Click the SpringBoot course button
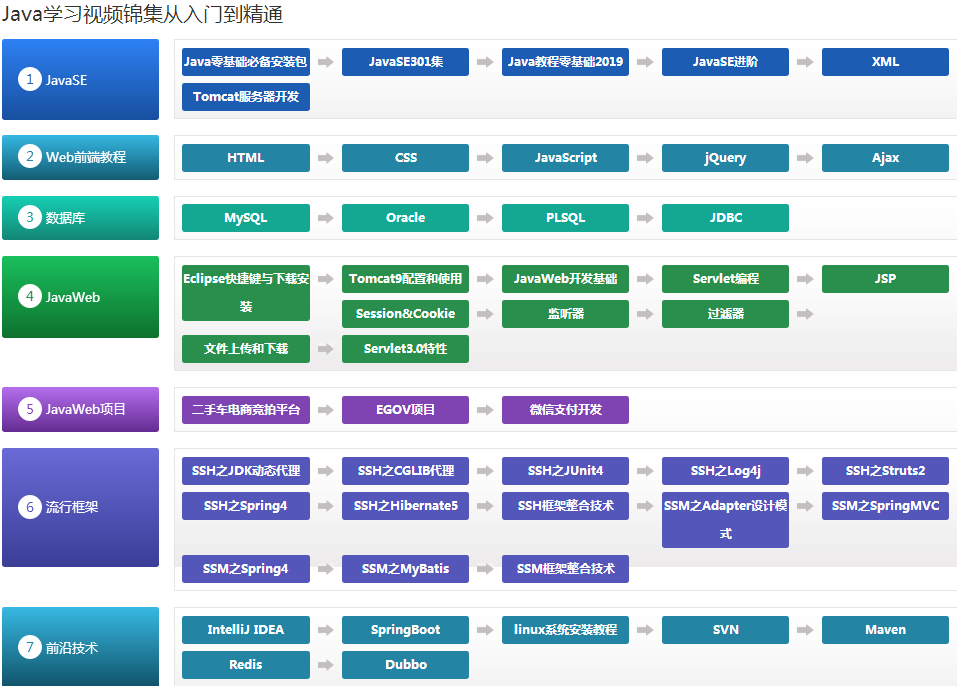This screenshot has height=686, width=957. pyautogui.click(x=405, y=630)
